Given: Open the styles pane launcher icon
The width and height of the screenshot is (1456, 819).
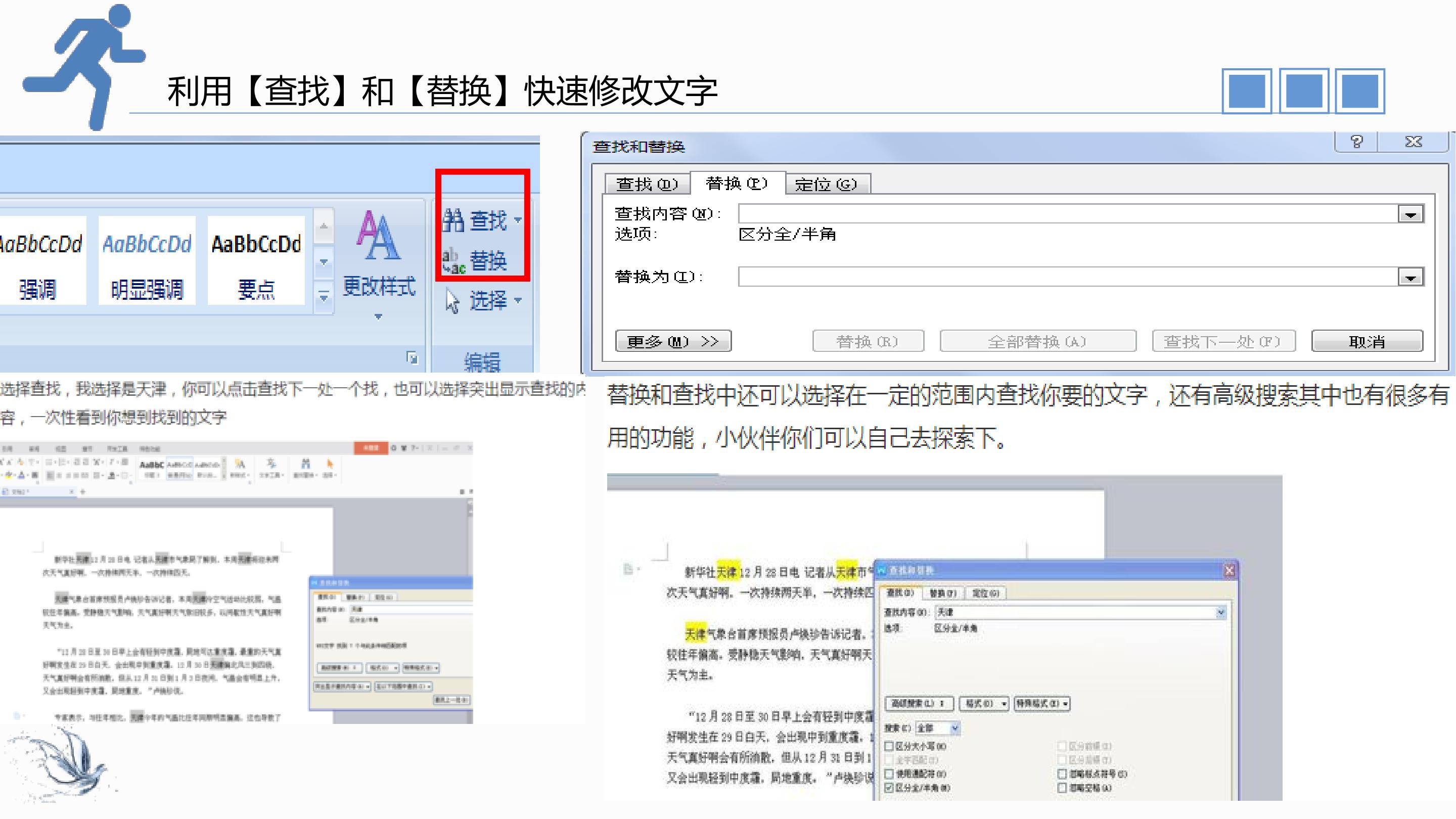Looking at the screenshot, I should click(412, 357).
